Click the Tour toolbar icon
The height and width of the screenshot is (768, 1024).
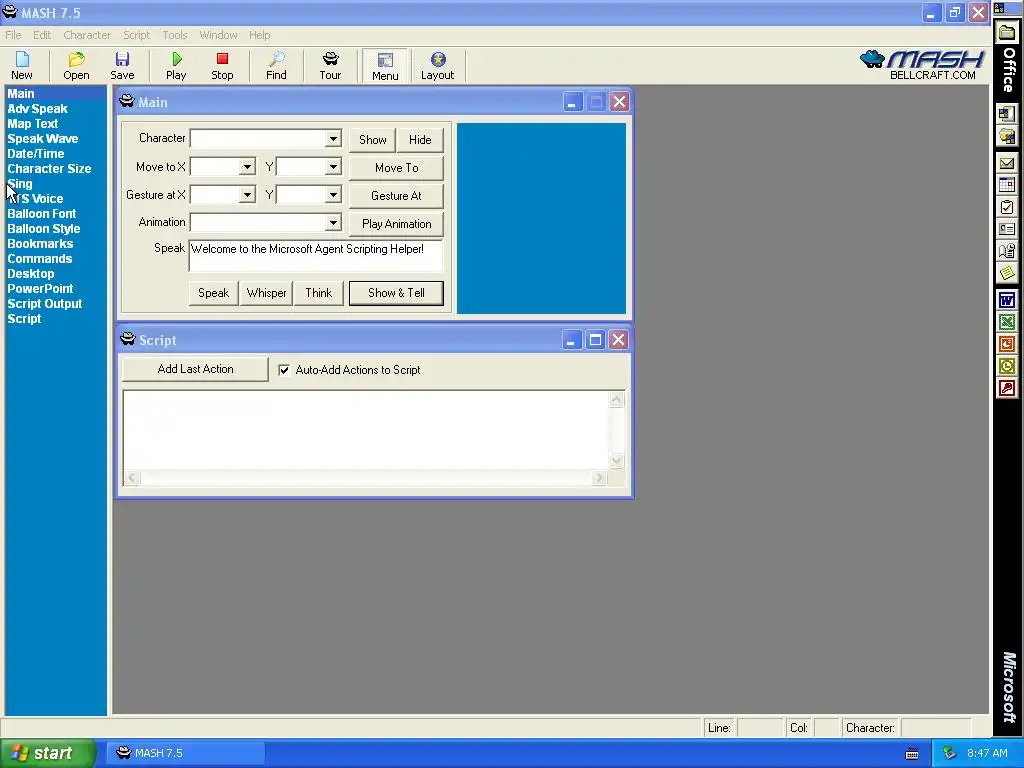[330, 66]
